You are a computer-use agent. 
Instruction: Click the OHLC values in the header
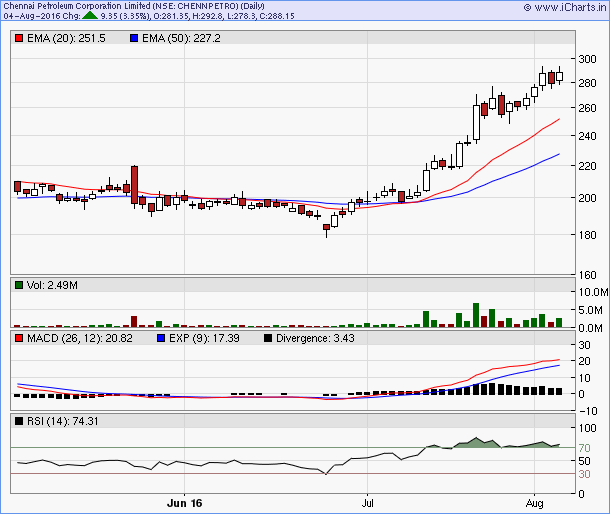(x=224, y=16)
